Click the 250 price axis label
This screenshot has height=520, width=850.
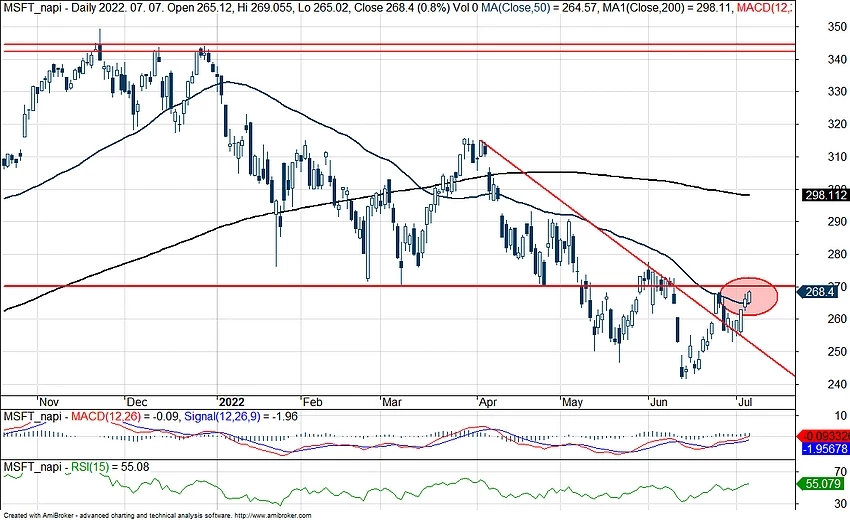[x=838, y=351]
